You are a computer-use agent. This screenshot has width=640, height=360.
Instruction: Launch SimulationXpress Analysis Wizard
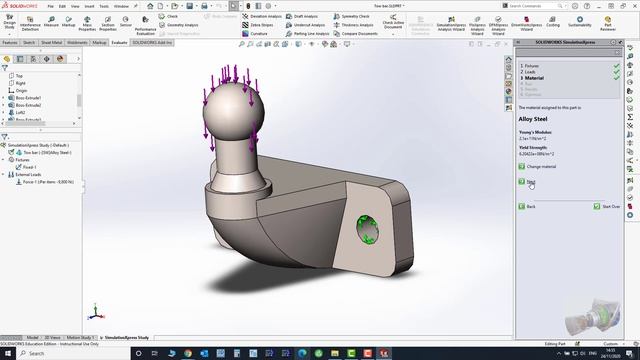[x=451, y=24]
